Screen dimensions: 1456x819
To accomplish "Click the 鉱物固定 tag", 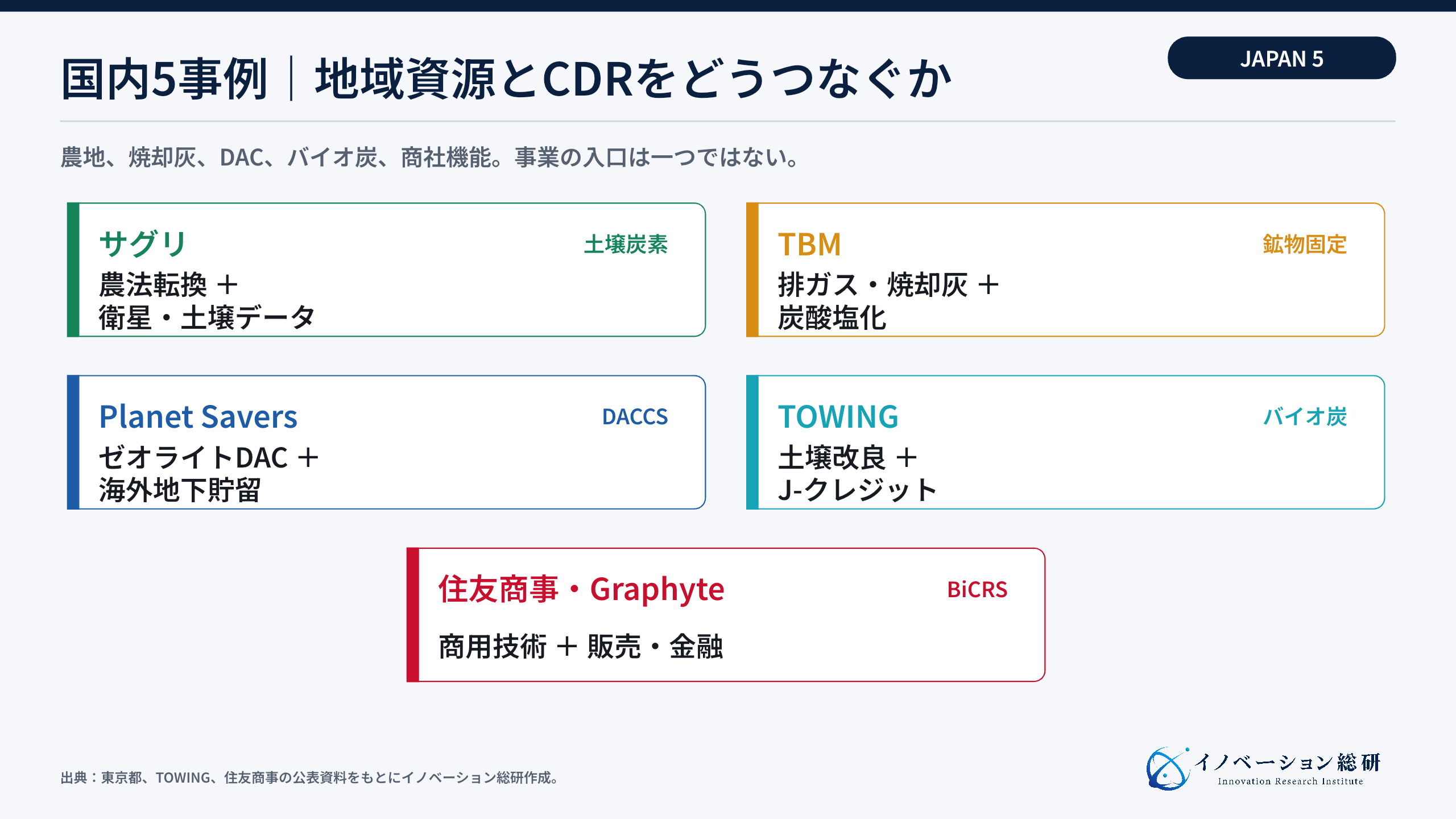I will point(1305,245).
